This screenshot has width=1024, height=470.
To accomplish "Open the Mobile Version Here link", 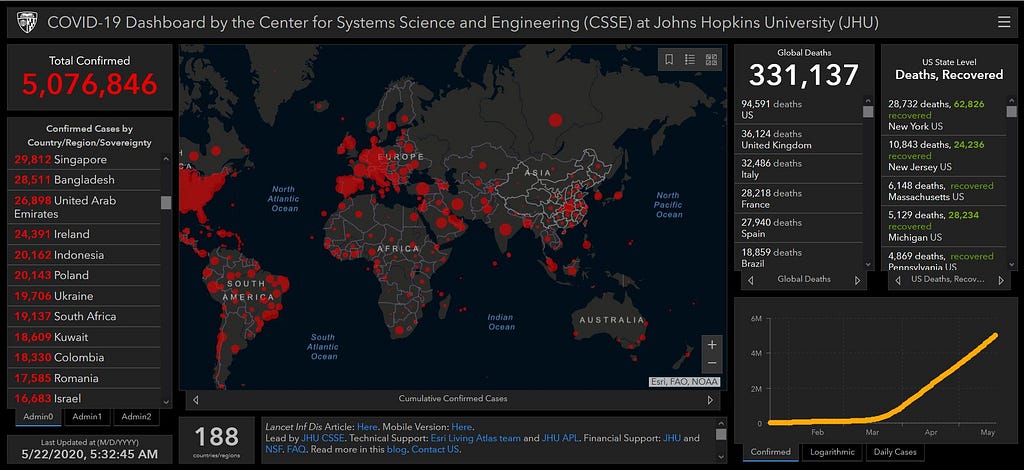I will [462, 427].
